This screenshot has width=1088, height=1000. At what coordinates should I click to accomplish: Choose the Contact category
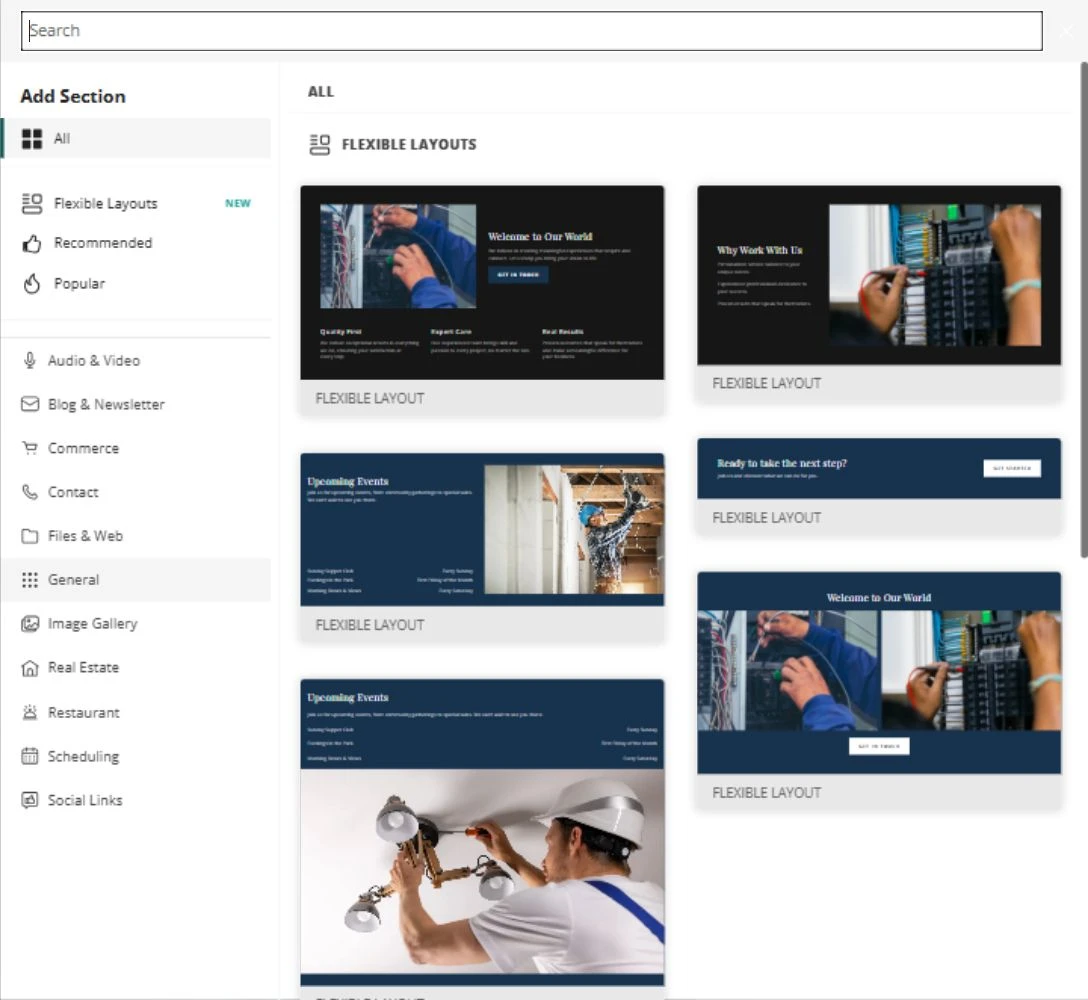(x=137, y=492)
